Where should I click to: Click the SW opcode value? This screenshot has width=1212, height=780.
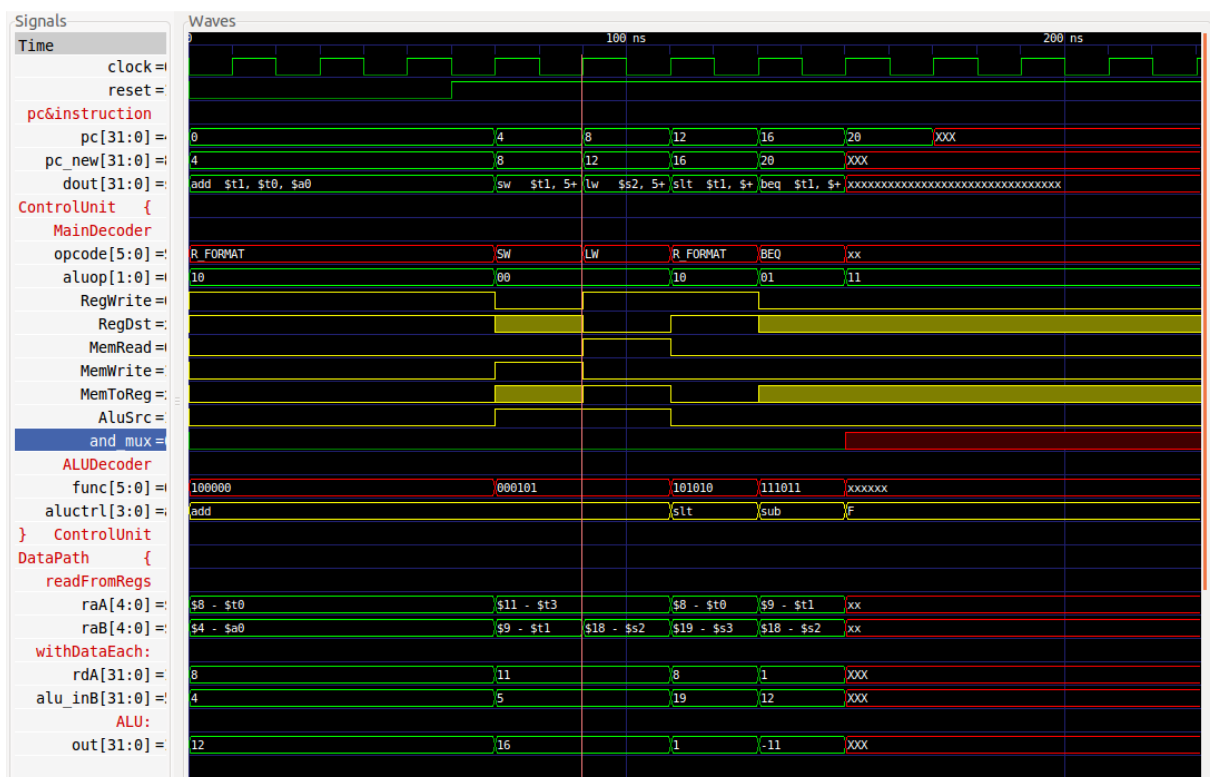[505, 254]
